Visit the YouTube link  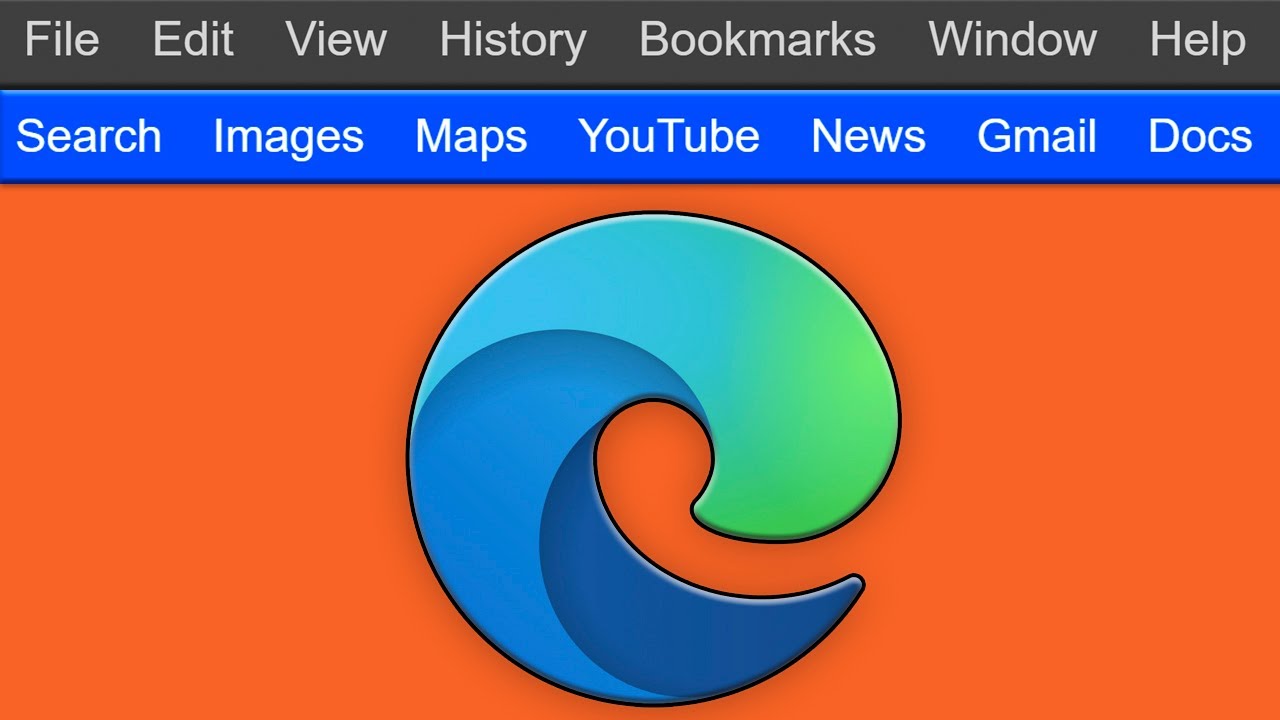point(669,136)
